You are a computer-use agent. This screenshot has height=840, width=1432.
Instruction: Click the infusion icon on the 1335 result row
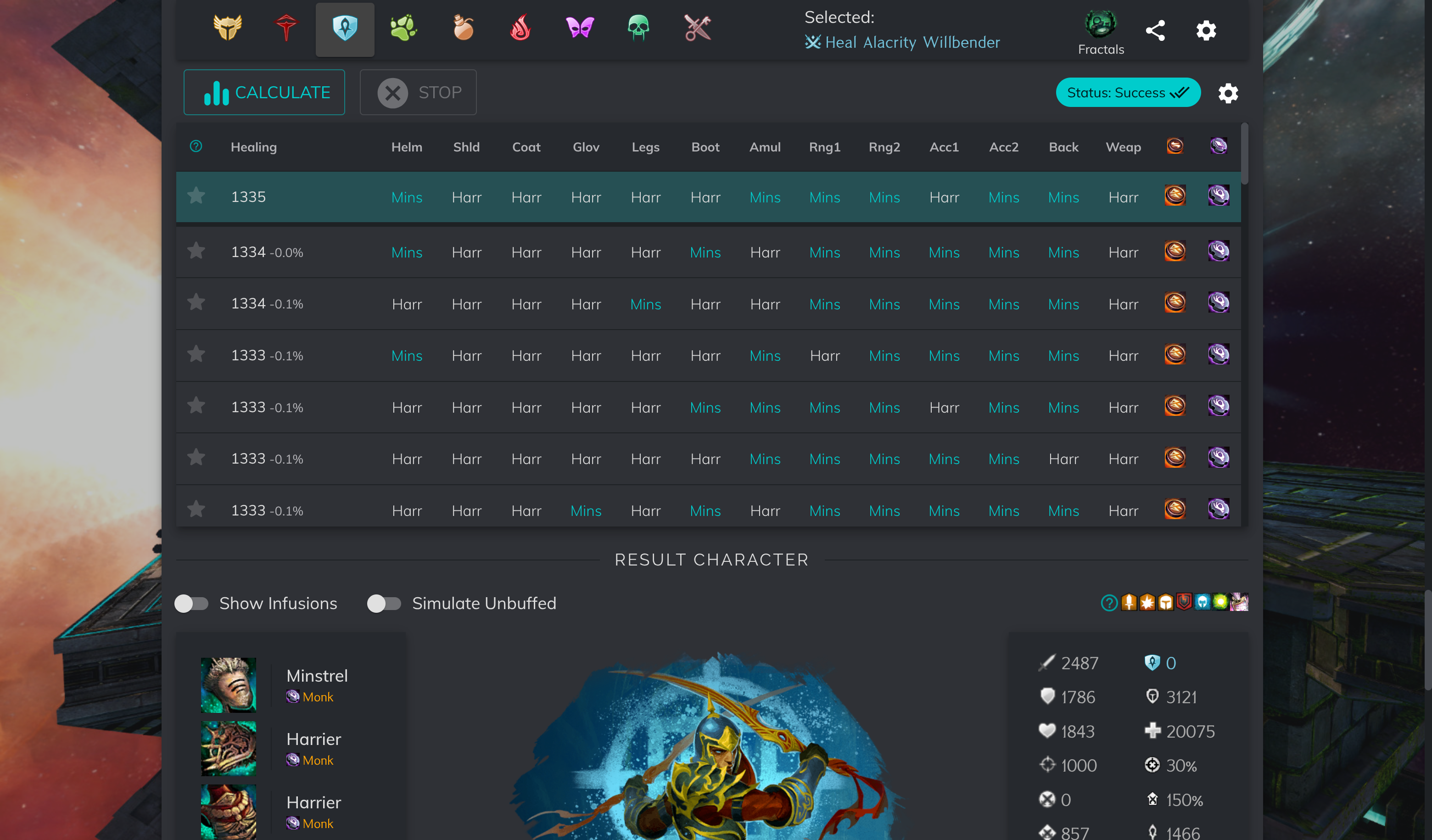(x=1218, y=196)
